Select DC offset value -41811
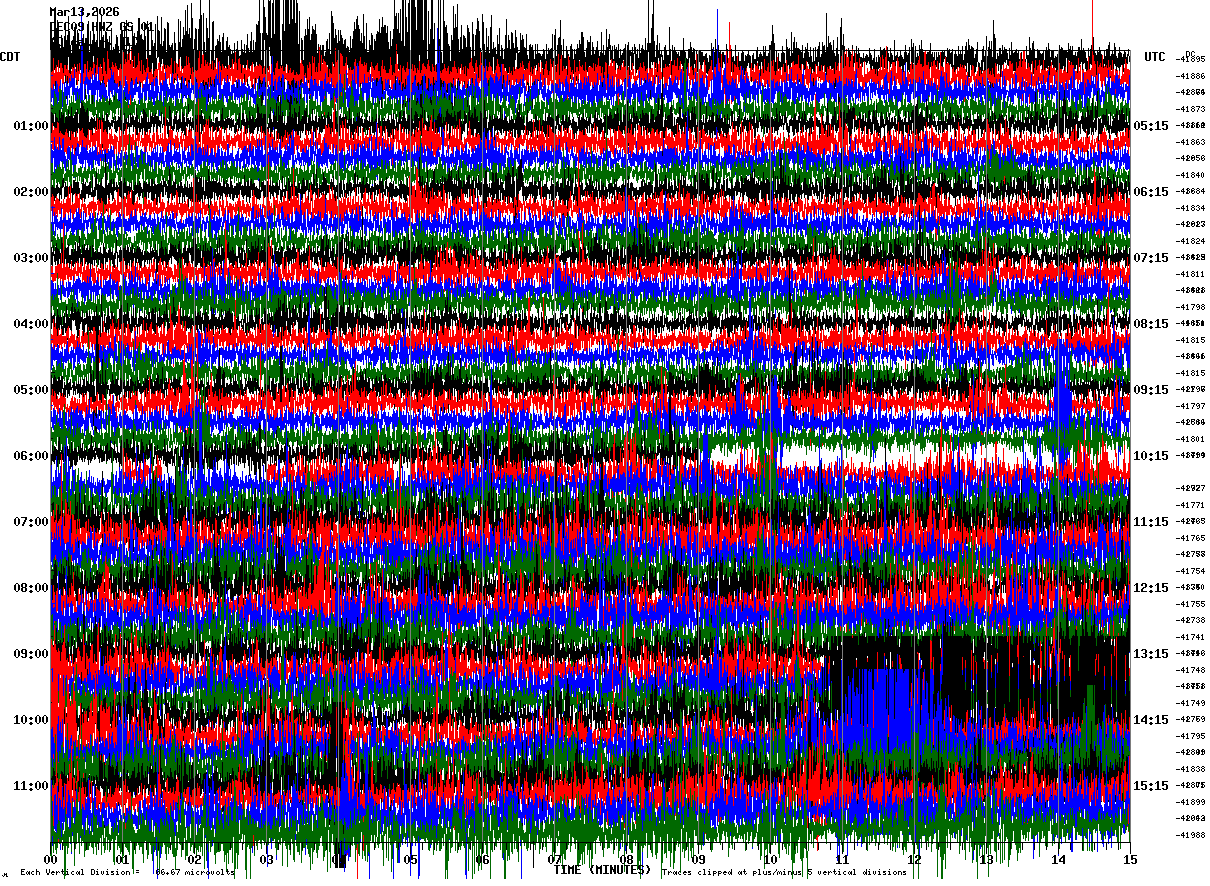This screenshot has height=886, width=1210. point(1190,274)
